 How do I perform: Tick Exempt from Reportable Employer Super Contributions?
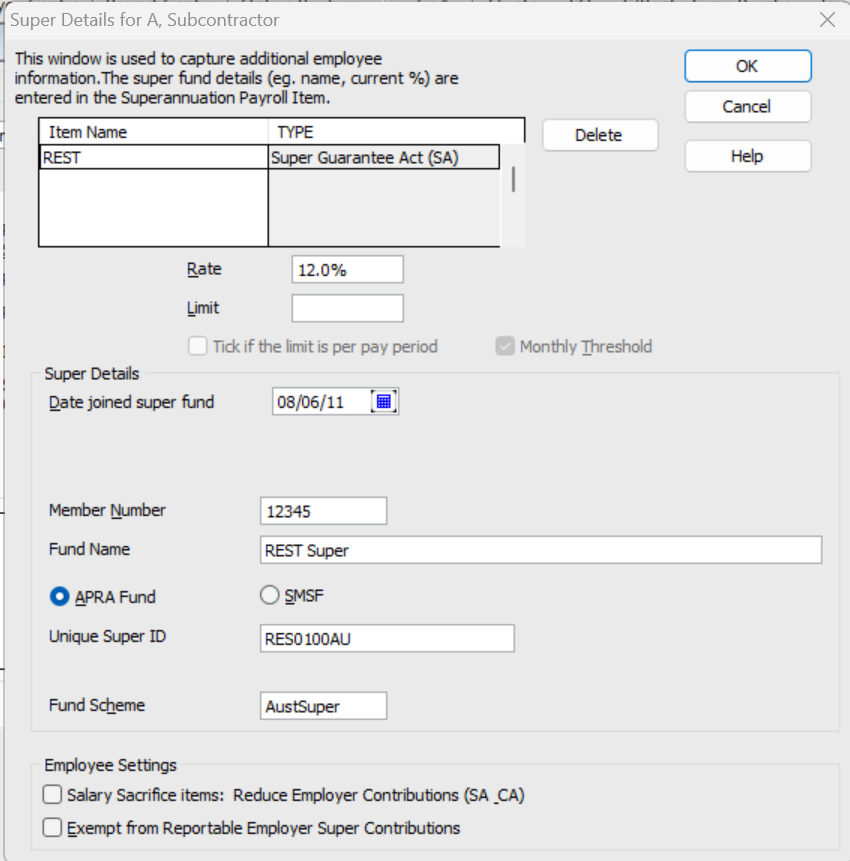pos(52,828)
